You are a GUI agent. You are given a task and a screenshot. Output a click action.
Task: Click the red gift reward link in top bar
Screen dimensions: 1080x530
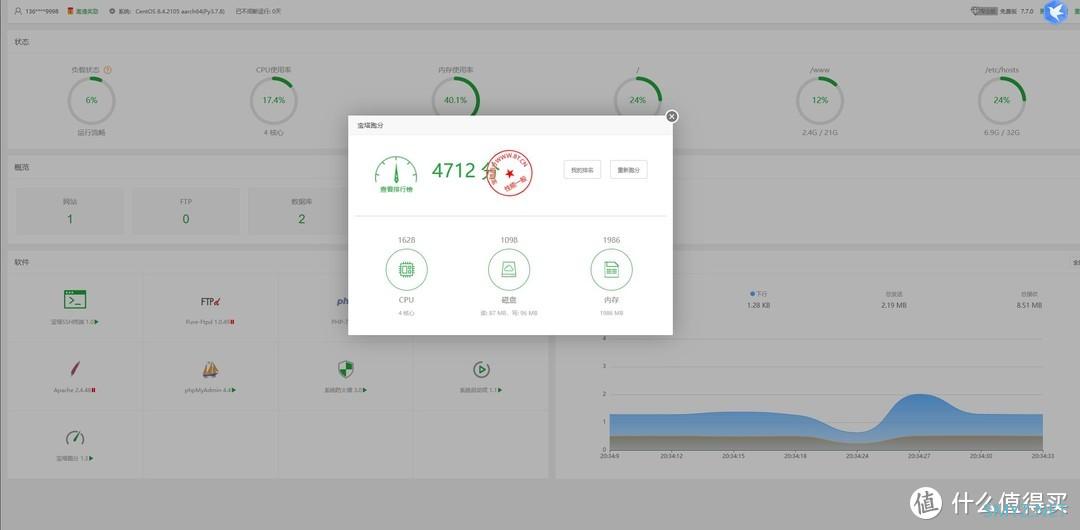coord(83,11)
